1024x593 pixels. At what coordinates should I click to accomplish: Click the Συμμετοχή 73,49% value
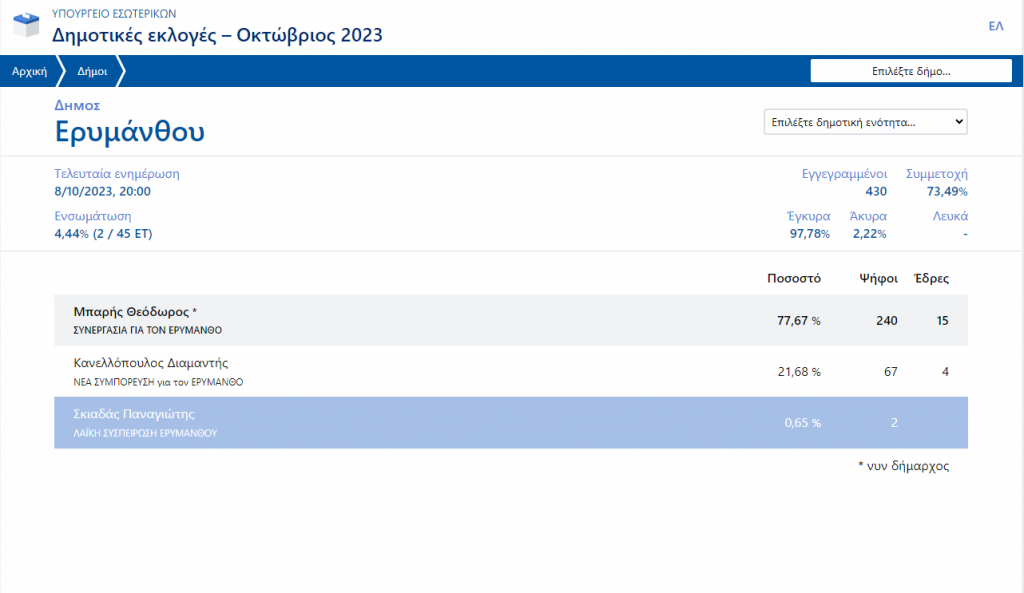click(x=947, y=191)
